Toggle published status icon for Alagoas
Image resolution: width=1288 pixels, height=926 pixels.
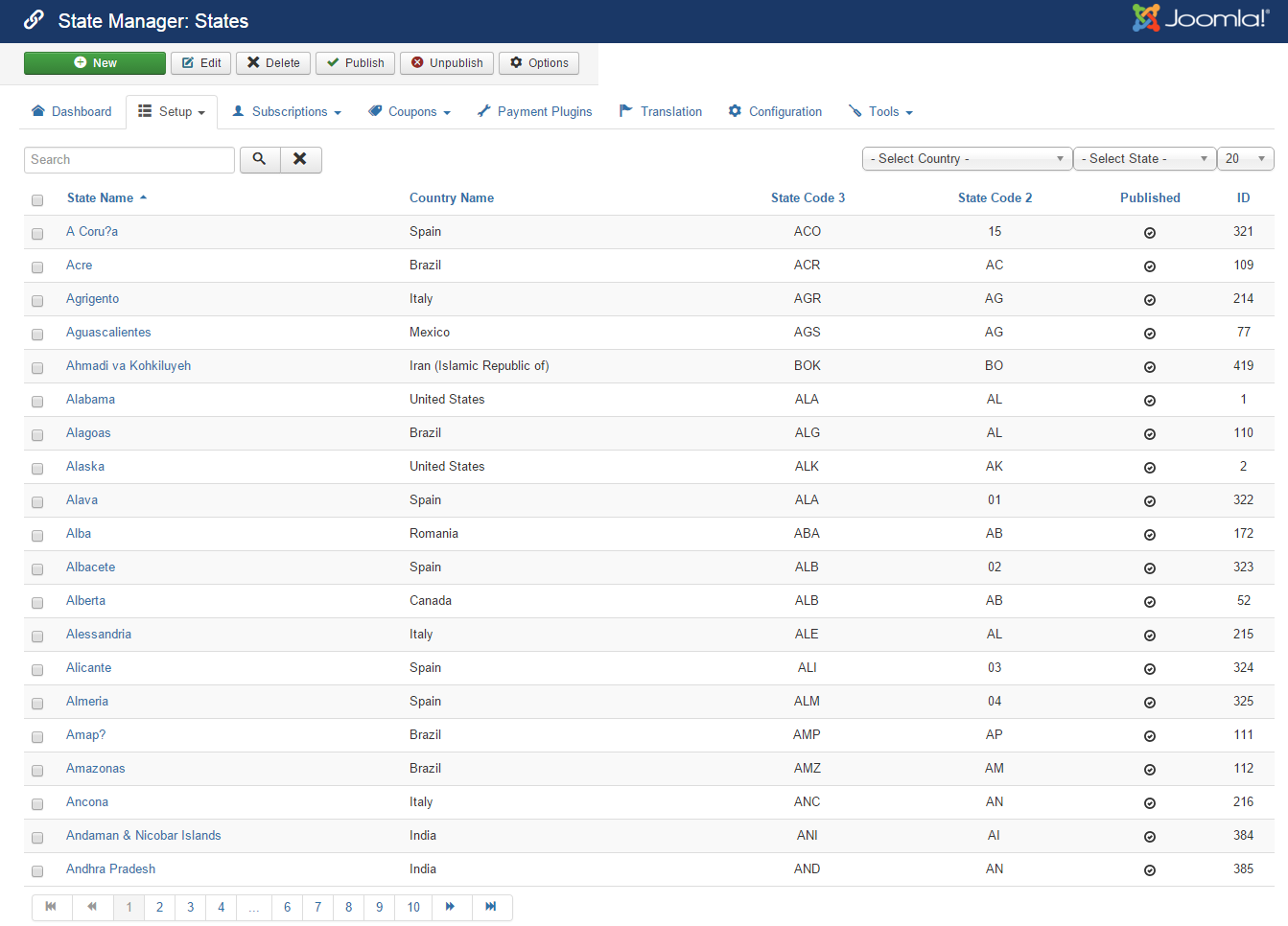(x=1150, y=434)
